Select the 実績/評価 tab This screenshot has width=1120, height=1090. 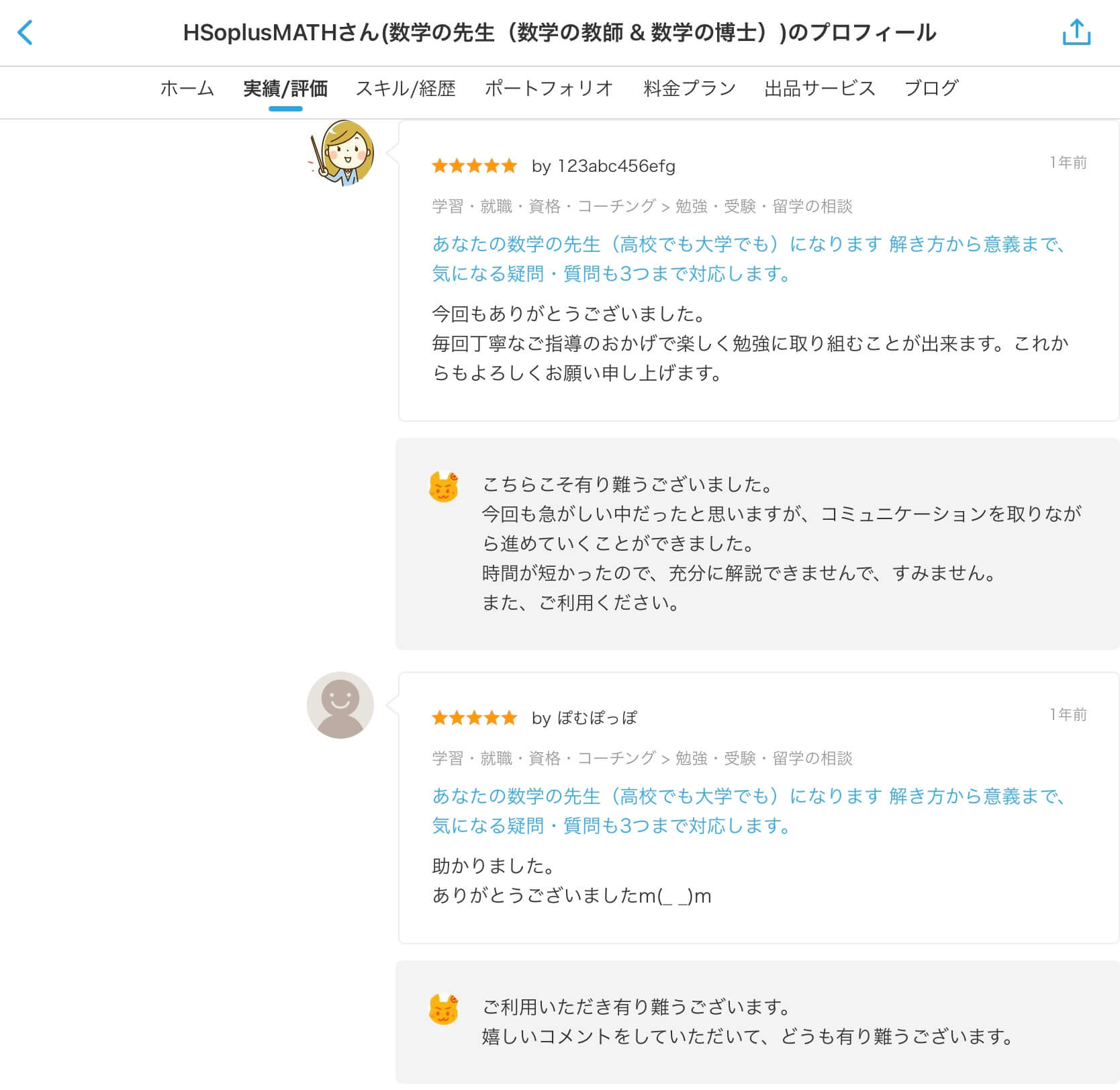click(285, 88)
